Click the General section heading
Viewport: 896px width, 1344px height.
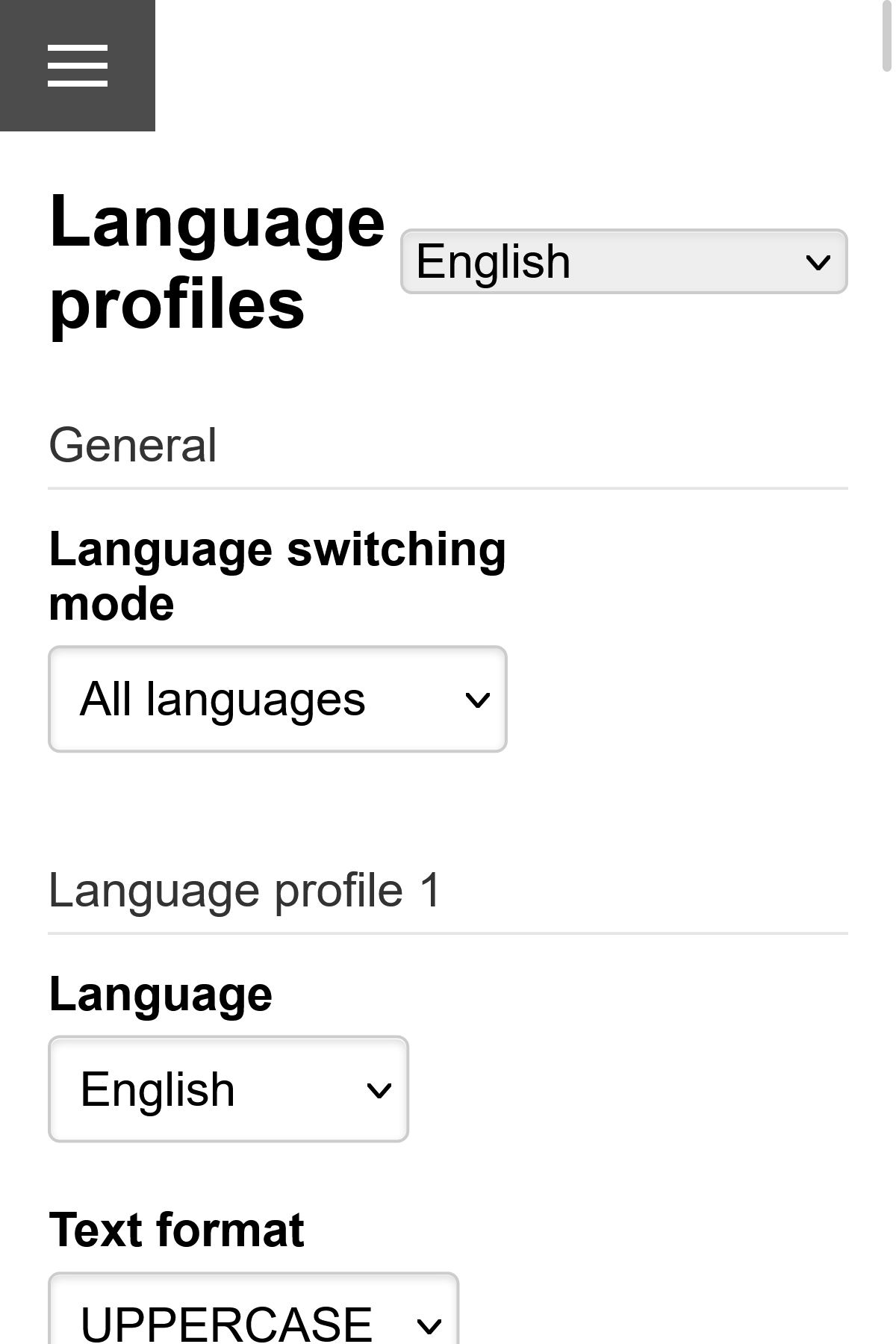pyautogui.click(x=132, y=444)
